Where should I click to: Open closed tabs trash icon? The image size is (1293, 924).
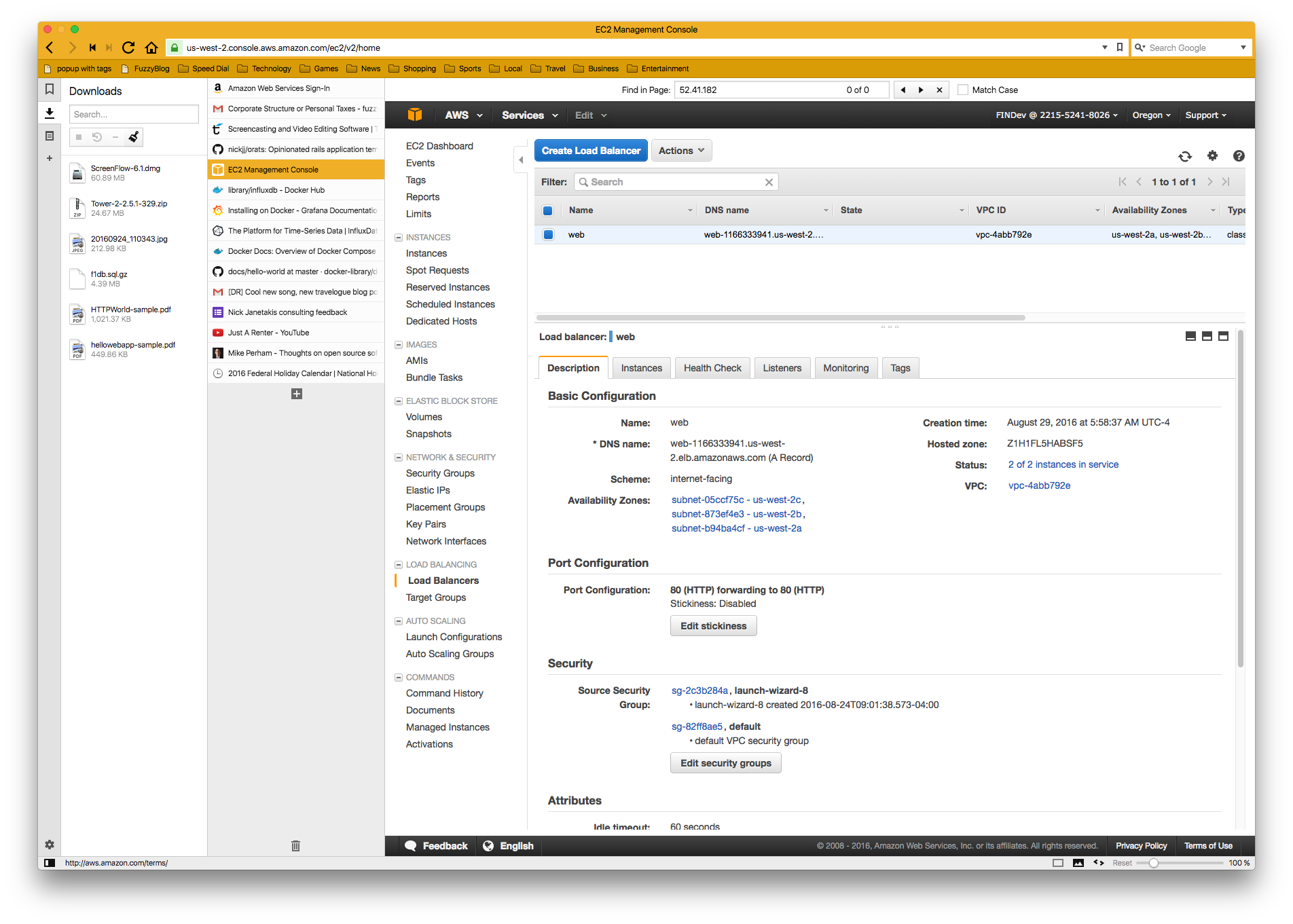tap(295, 845)
